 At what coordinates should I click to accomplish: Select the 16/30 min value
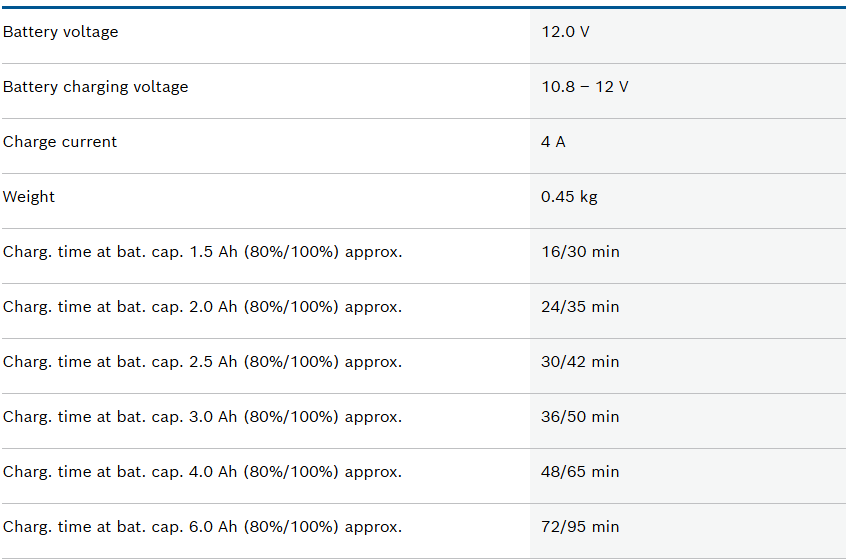coord(580,252)
